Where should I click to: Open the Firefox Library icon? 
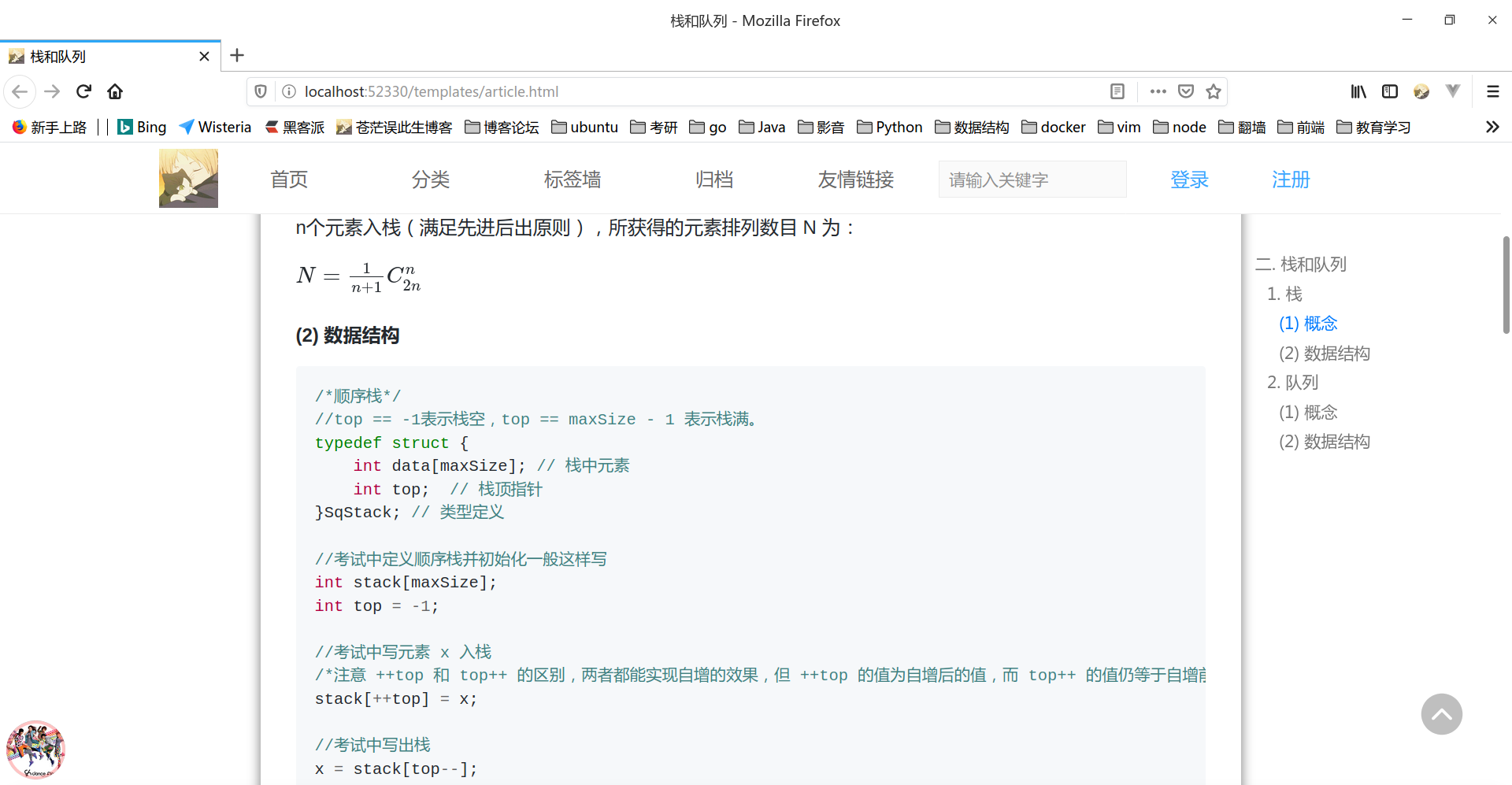pyautogui.click(x=1358, y=91)
